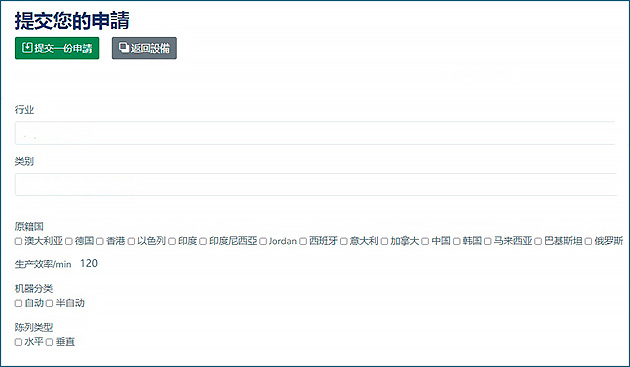Screen dimensions: 630x367
Task: Check the 德国 checkbox
Action: (x=69, y=241)
